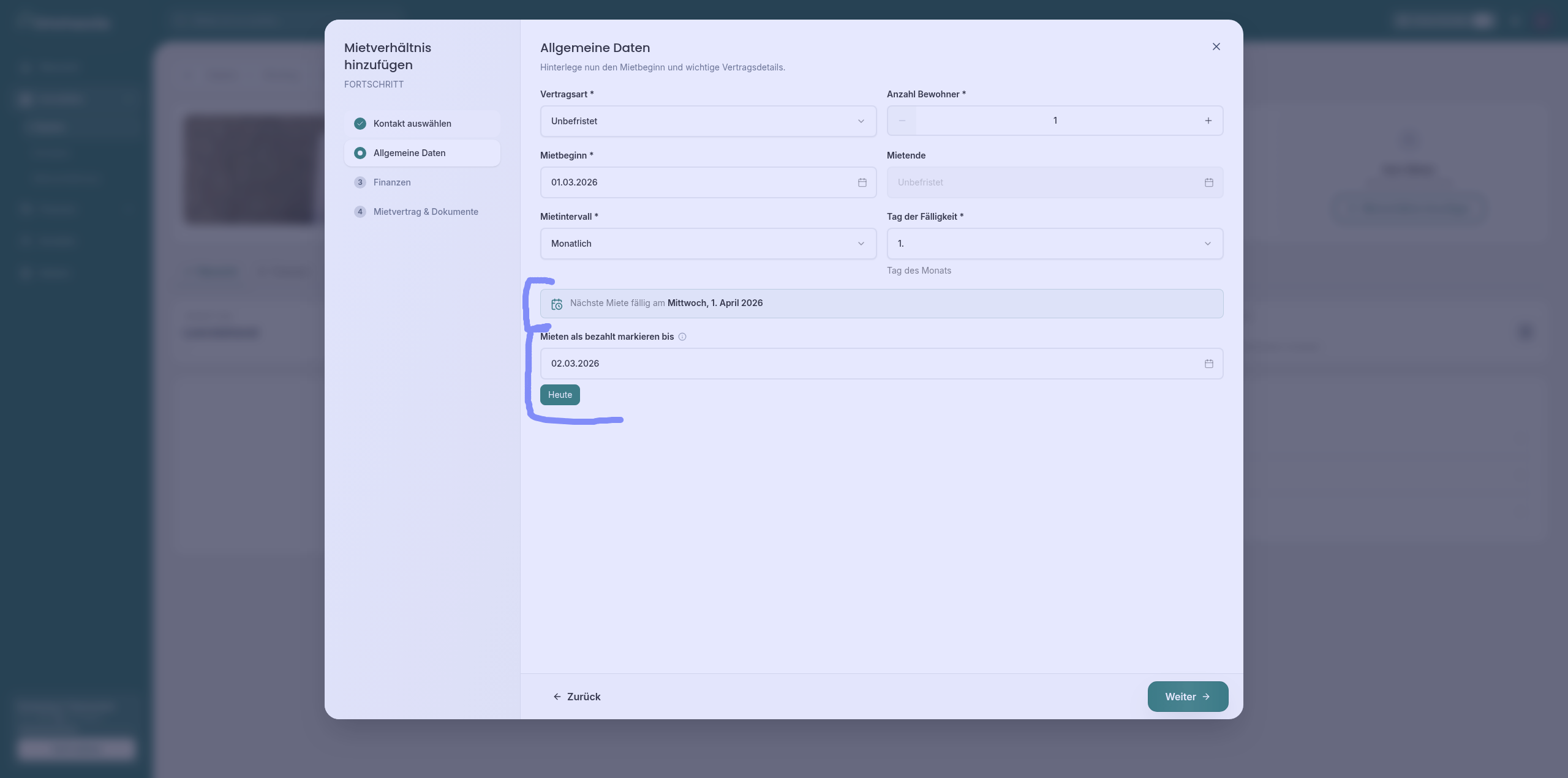Decrease Anzahl Bewohner with minus icon
The width and height of the screenshot is (1568, 778).
tap(902, 121)
